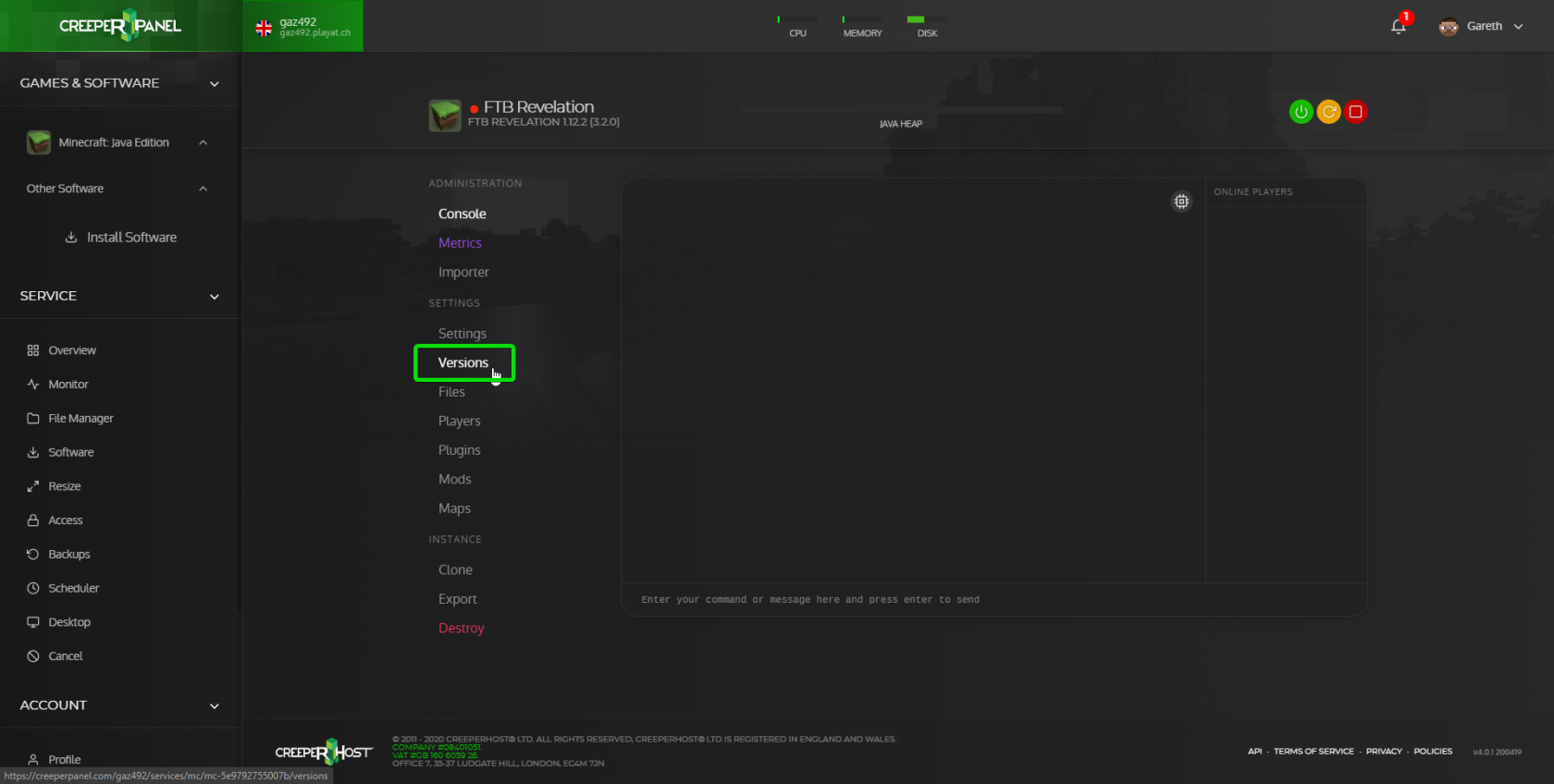Click the Install Software download icon
Image resolution: width=1554 pixels, height=784 pixels.
click(71, 238)
